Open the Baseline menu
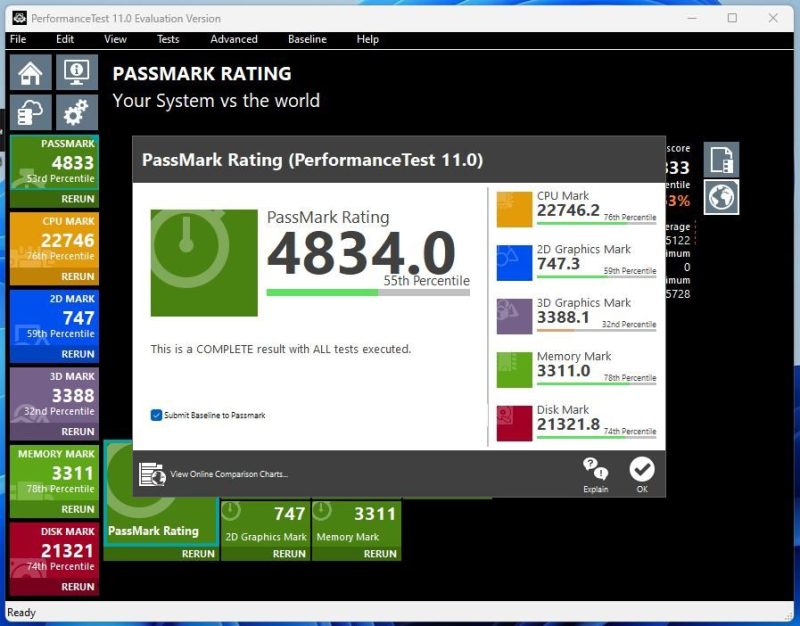This screenshot has width=800, height=626. pos(307,39)
